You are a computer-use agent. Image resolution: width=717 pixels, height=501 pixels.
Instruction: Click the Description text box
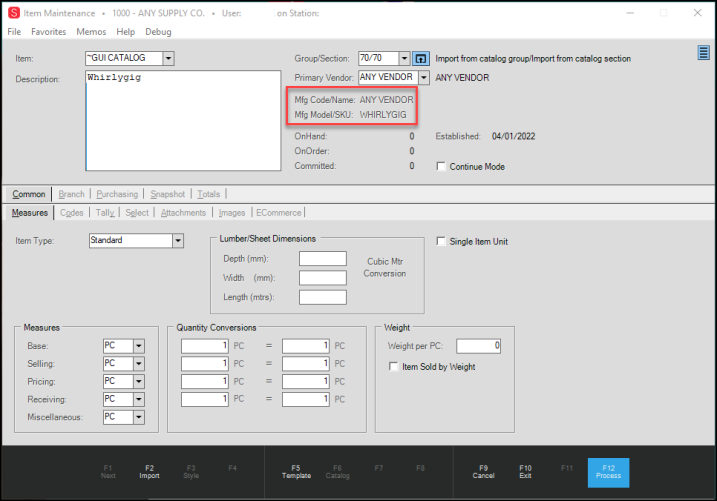[x=183, y=121]
